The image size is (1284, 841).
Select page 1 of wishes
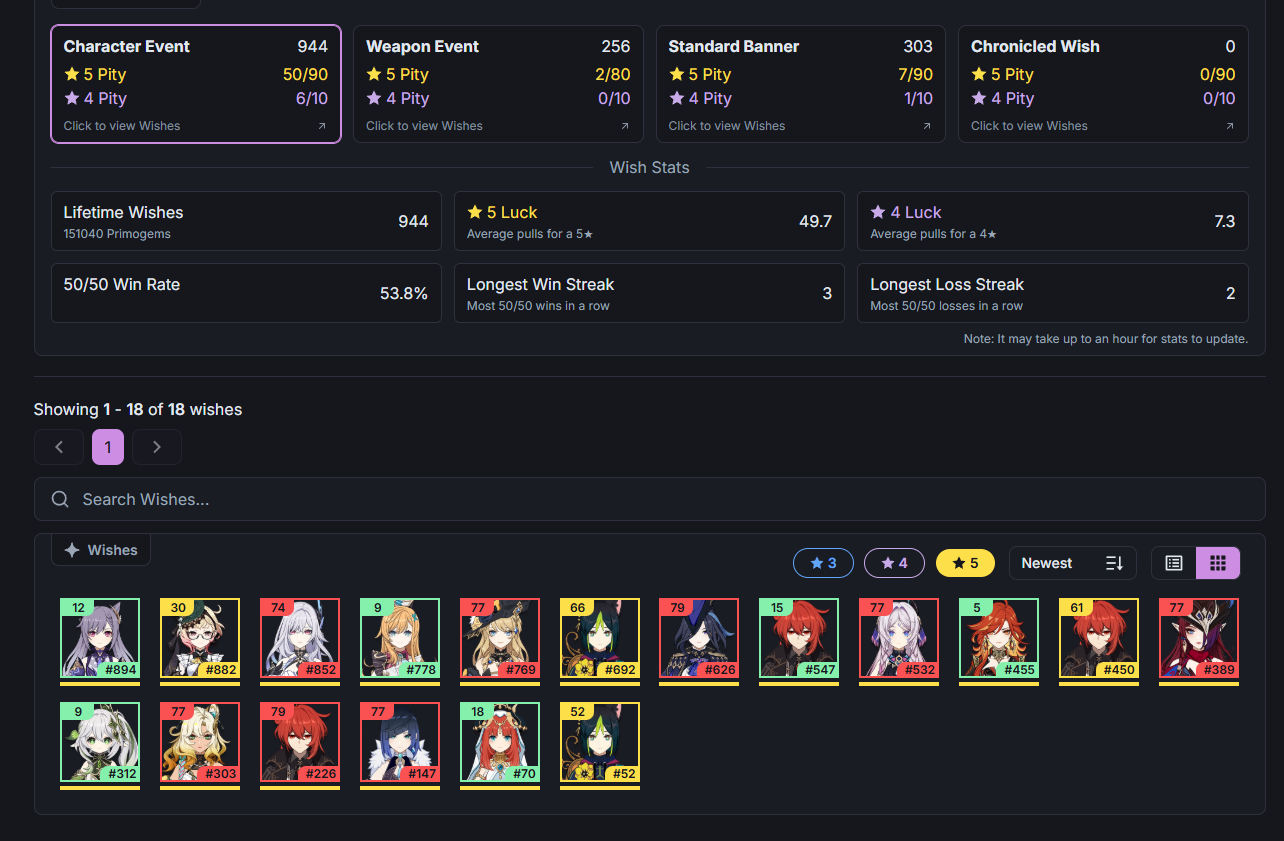(x=108, y=447)
